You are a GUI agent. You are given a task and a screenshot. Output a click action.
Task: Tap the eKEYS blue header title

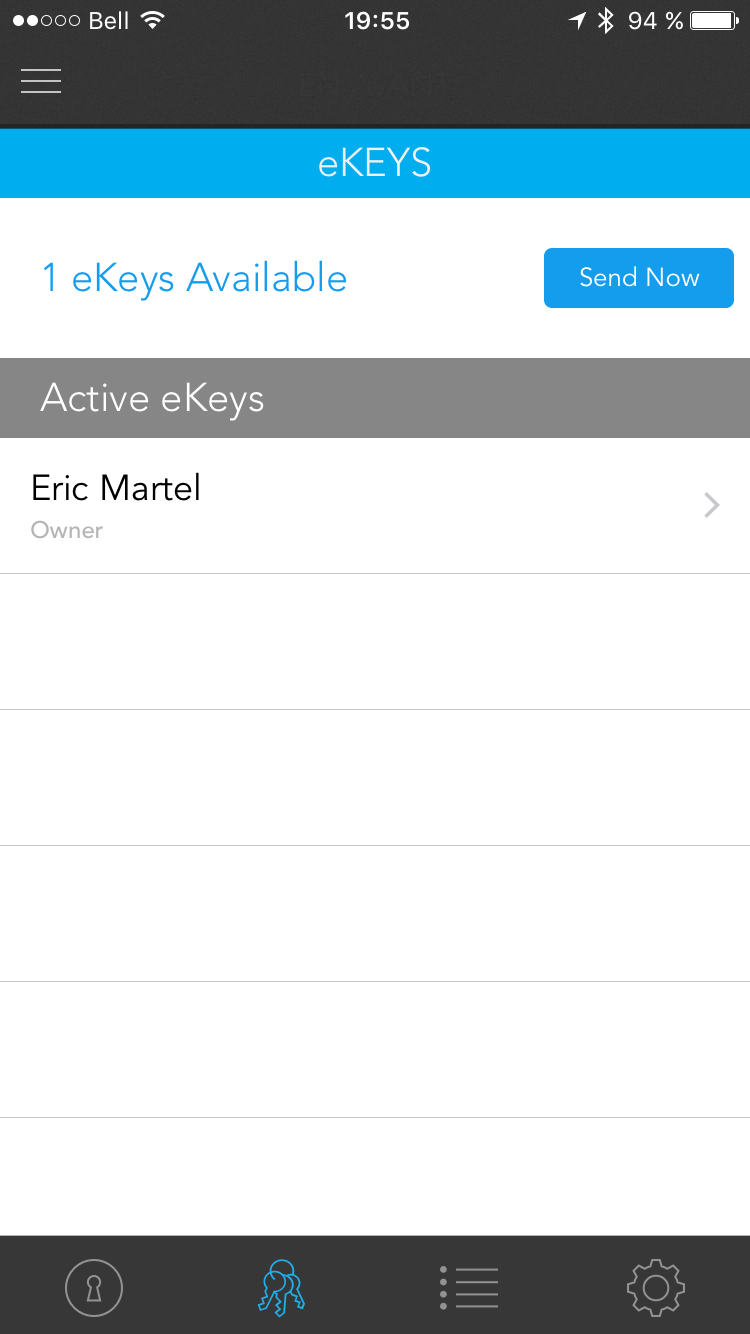coord(375,163)
